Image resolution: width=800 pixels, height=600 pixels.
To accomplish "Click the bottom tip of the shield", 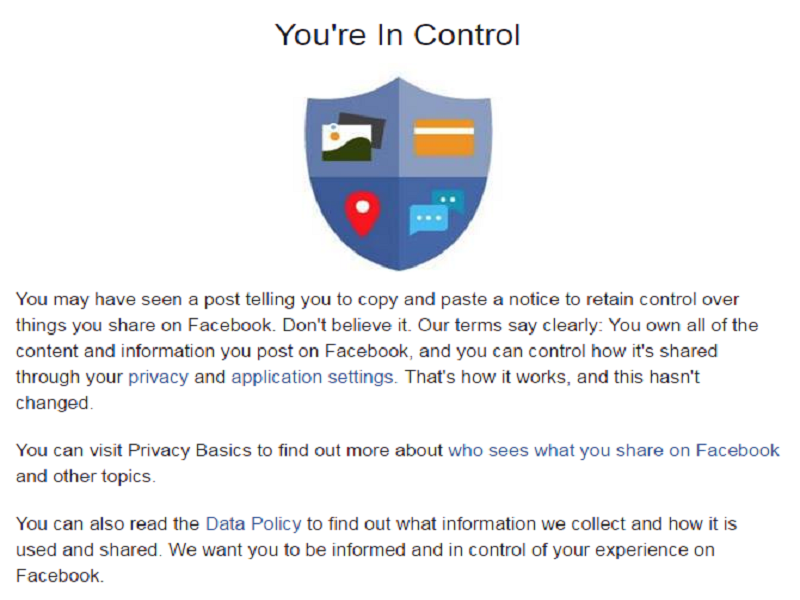I will (398, 266).
